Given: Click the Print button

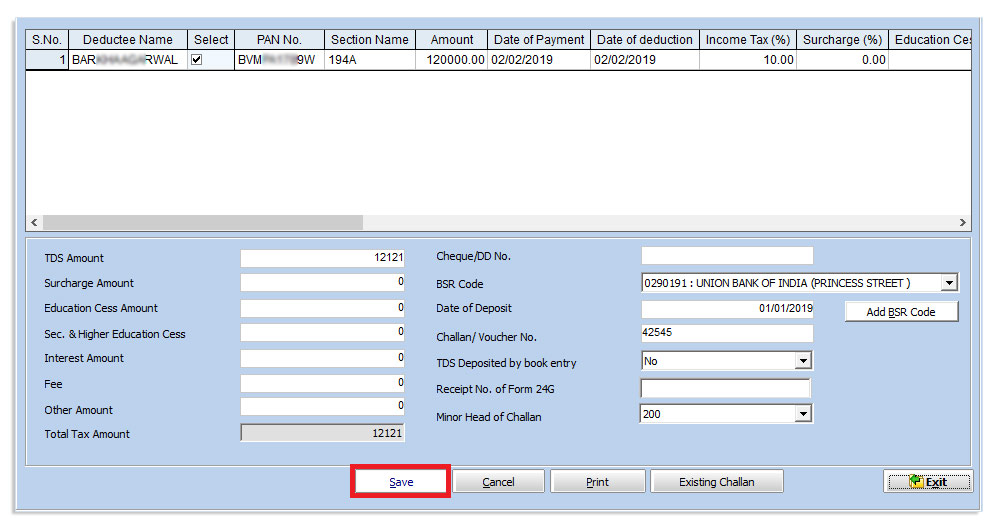Looking at the screenshot, I should (597, 482).
